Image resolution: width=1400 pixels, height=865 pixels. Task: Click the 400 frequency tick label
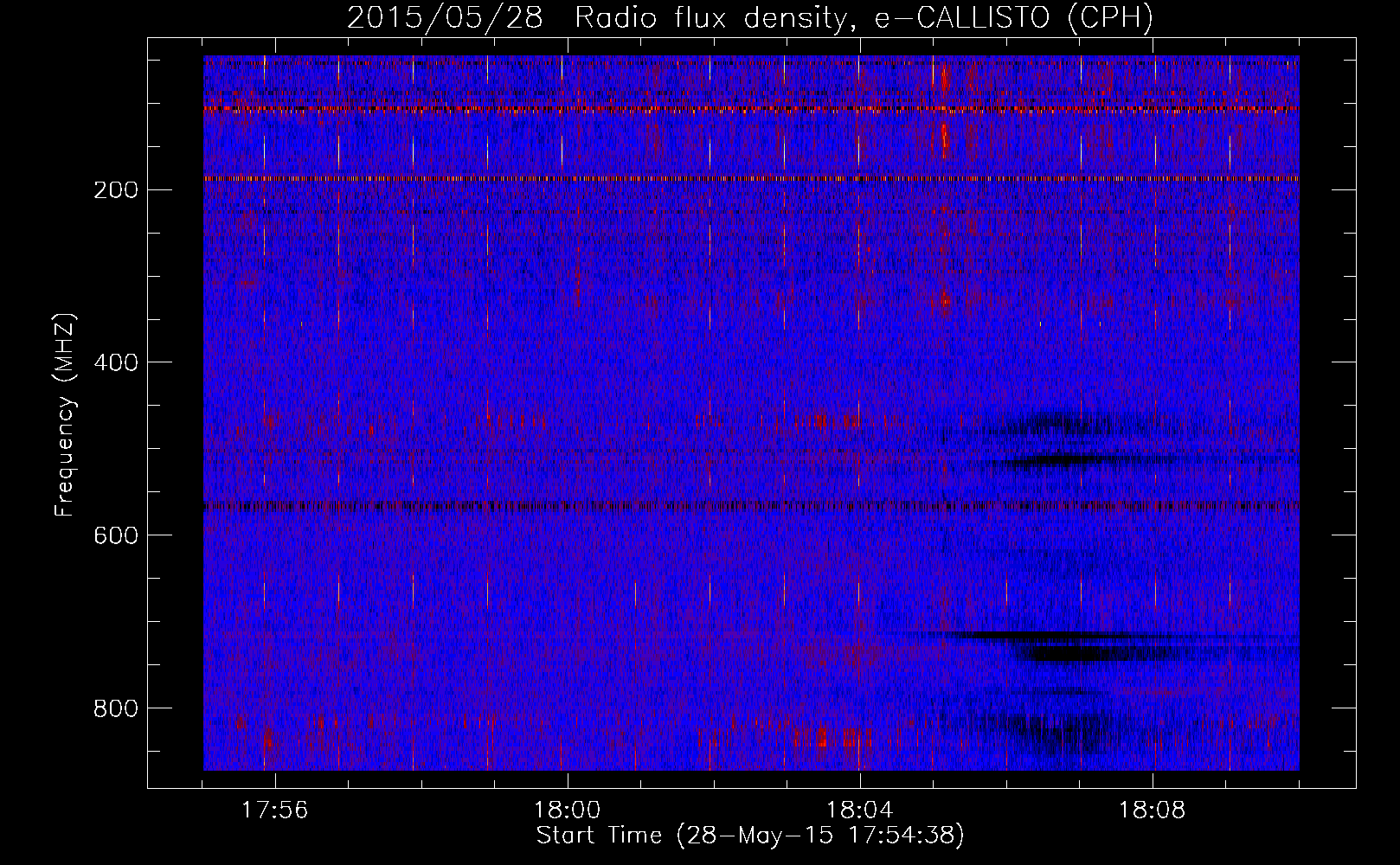(x=115, y=362)
